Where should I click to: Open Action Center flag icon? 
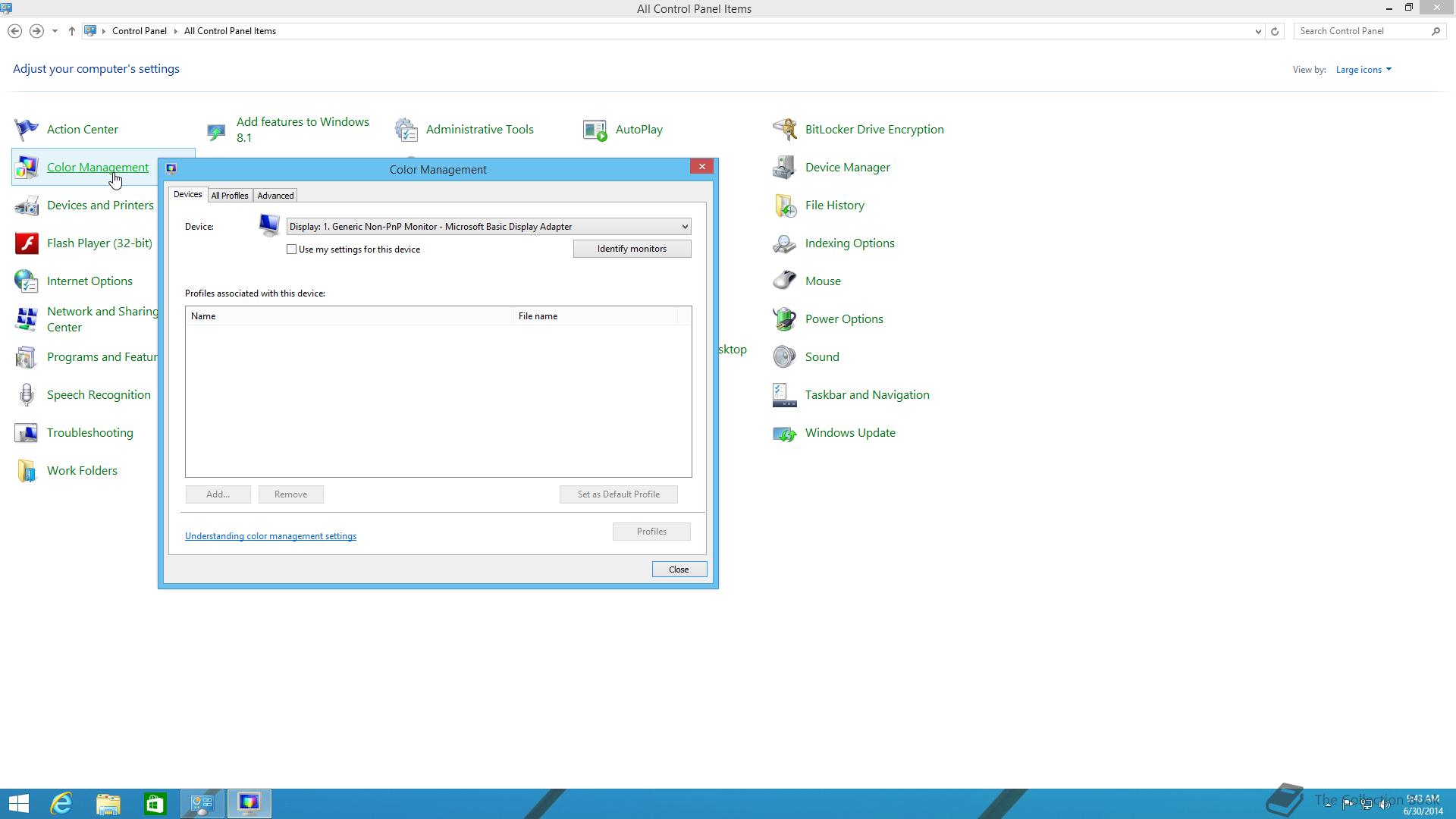[x=27, y=130]
